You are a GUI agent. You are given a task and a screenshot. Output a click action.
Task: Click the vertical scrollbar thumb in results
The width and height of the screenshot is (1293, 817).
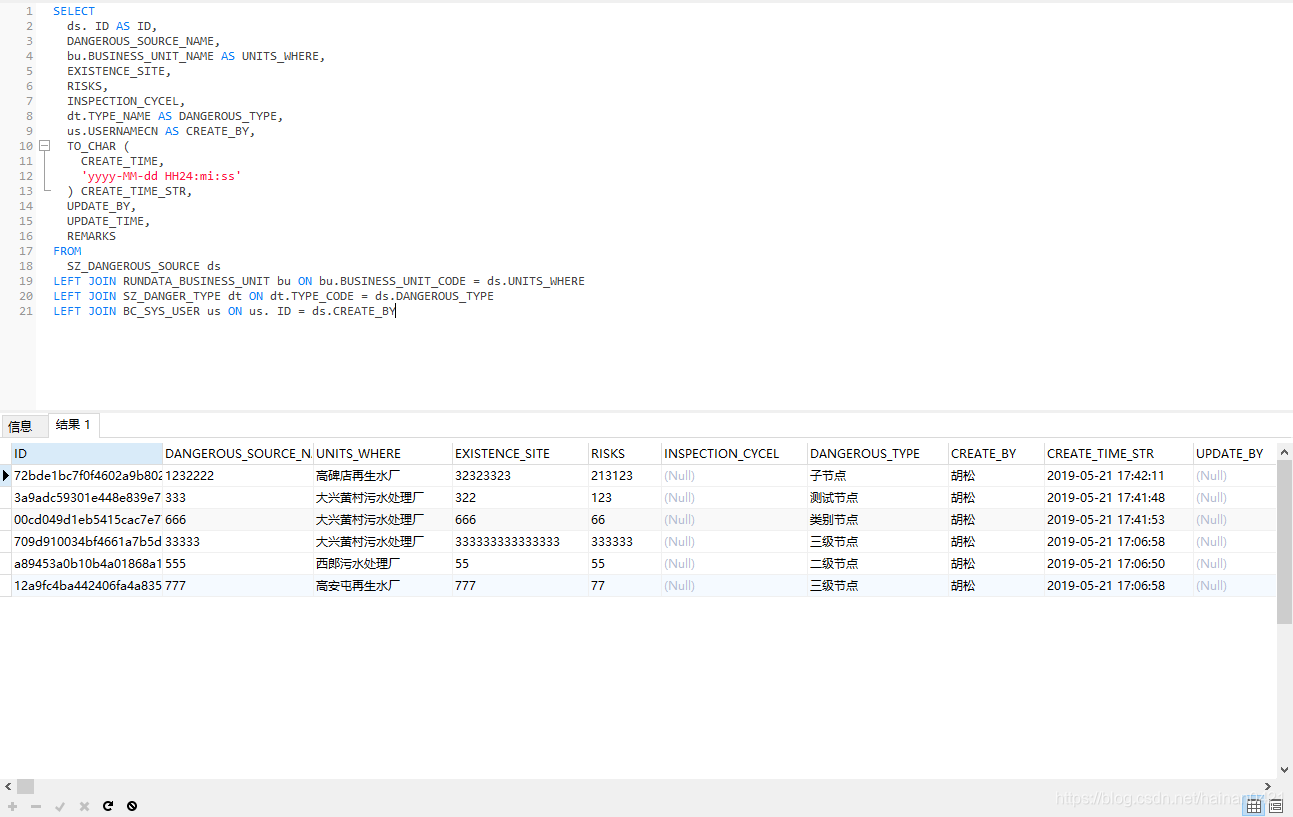pos(1285,541)
